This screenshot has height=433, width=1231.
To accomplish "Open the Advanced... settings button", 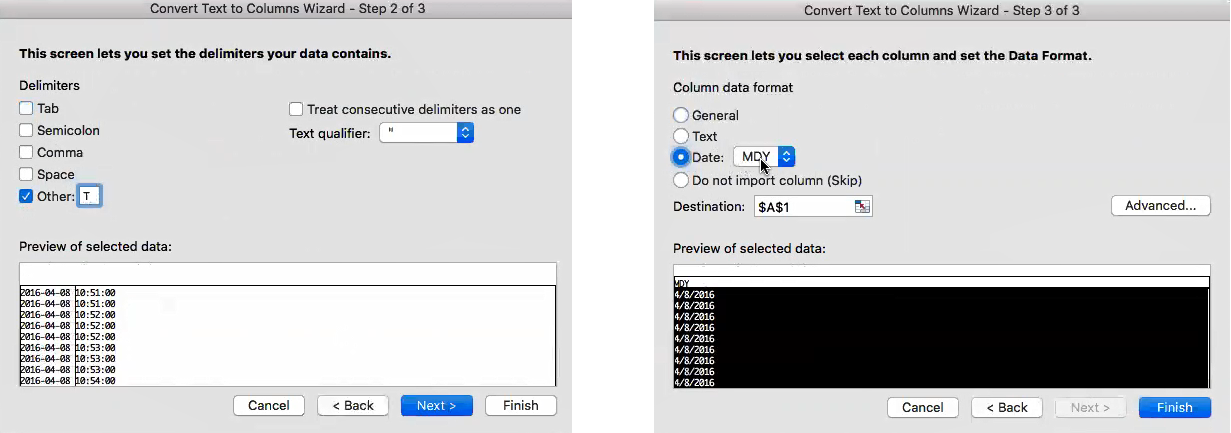I will click(1160, 205).
